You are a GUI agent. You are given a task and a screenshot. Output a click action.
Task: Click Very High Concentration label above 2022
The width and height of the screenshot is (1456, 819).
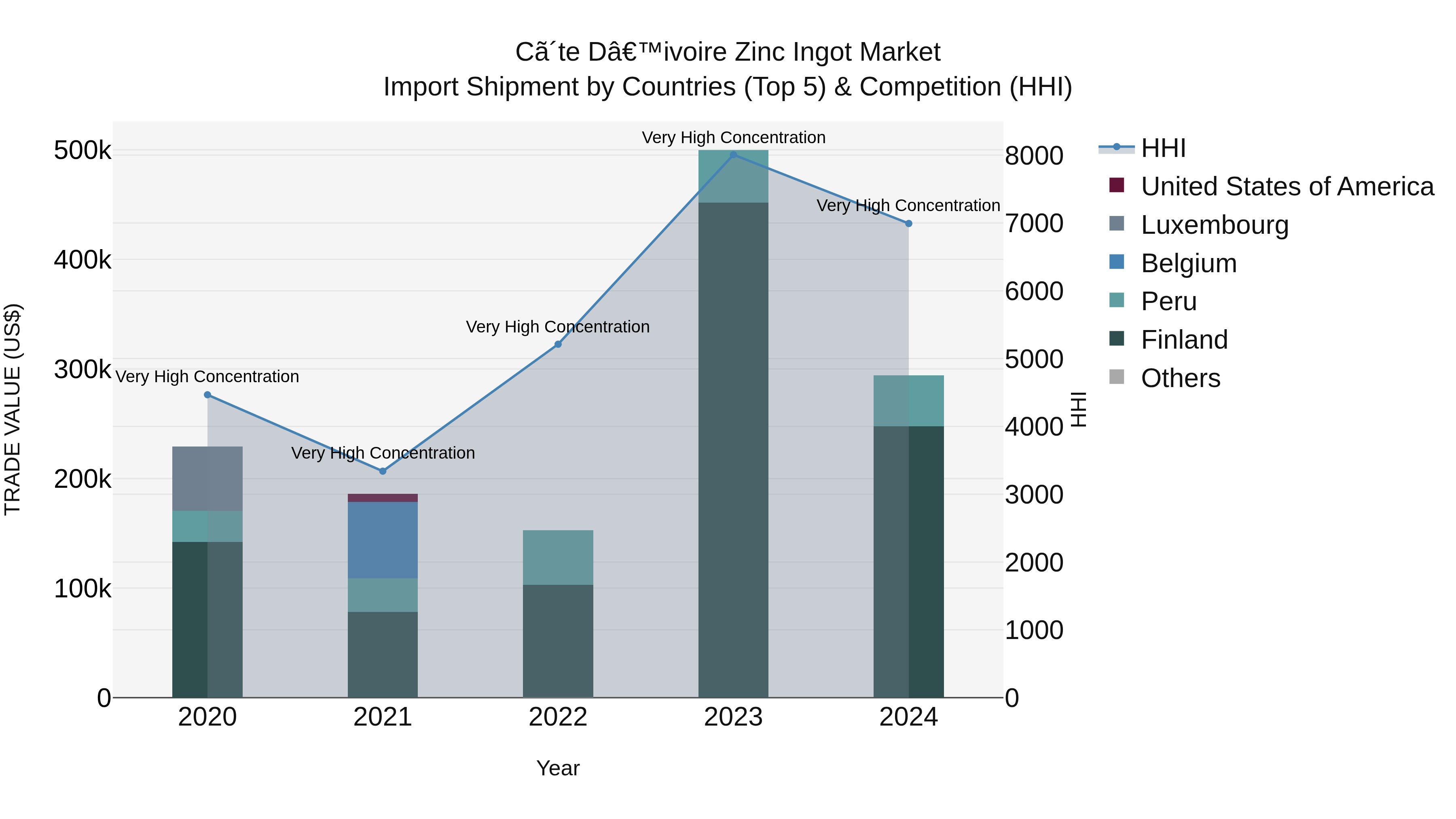(558, 327)
